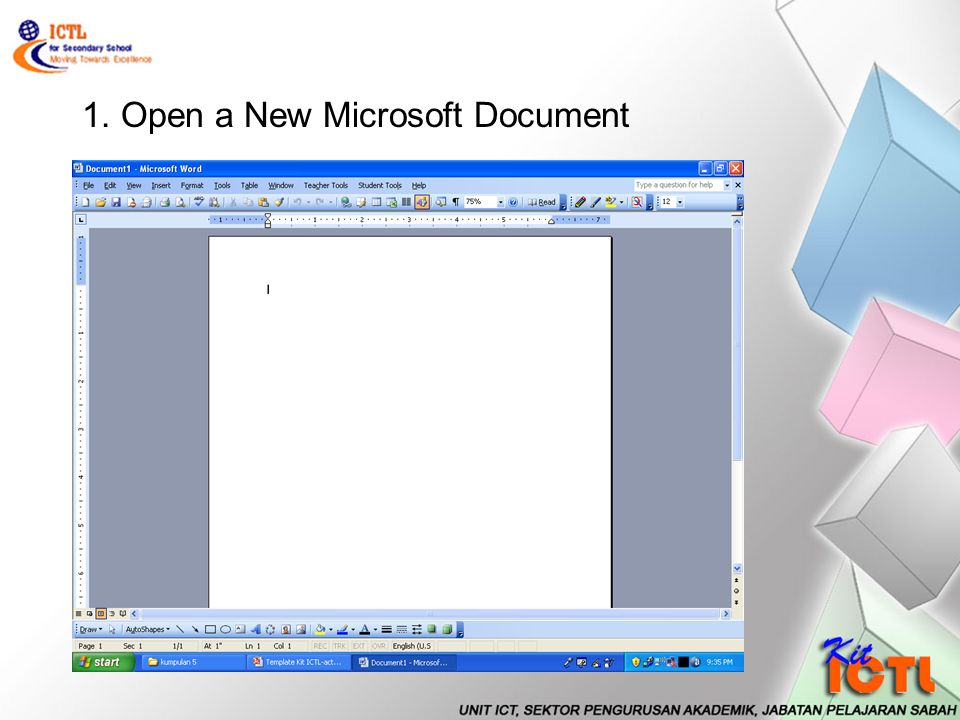Screen dimensions: 960x720
Task: Insert a Text Box from Drawing toolbar
Action: pos(240,629)
